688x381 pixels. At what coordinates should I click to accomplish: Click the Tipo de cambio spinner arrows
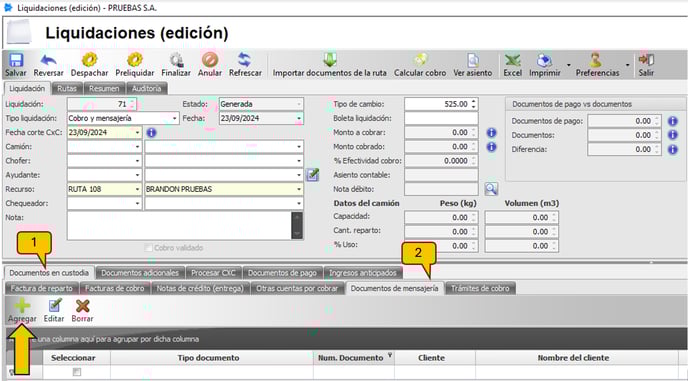coord(473,104)
